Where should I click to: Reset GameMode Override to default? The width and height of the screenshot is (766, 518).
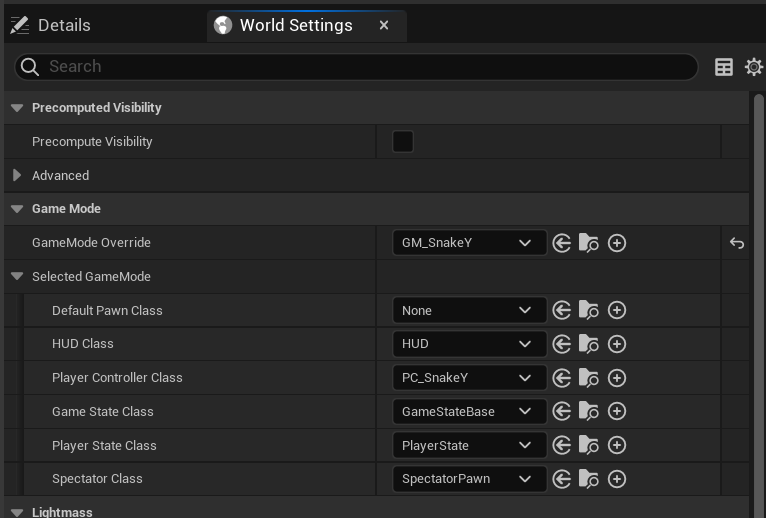click(x=737, y=243)
